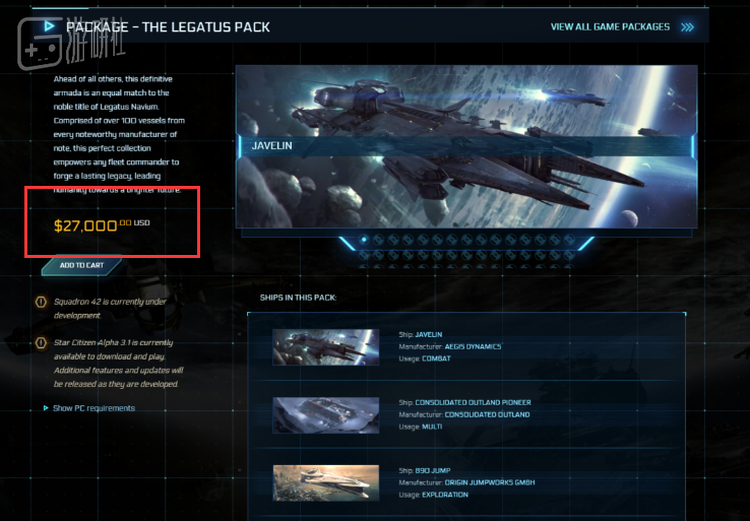Screen dimensions: 750x521
Task: Add the Legatus Pack to cart
Action: point(81,265)
